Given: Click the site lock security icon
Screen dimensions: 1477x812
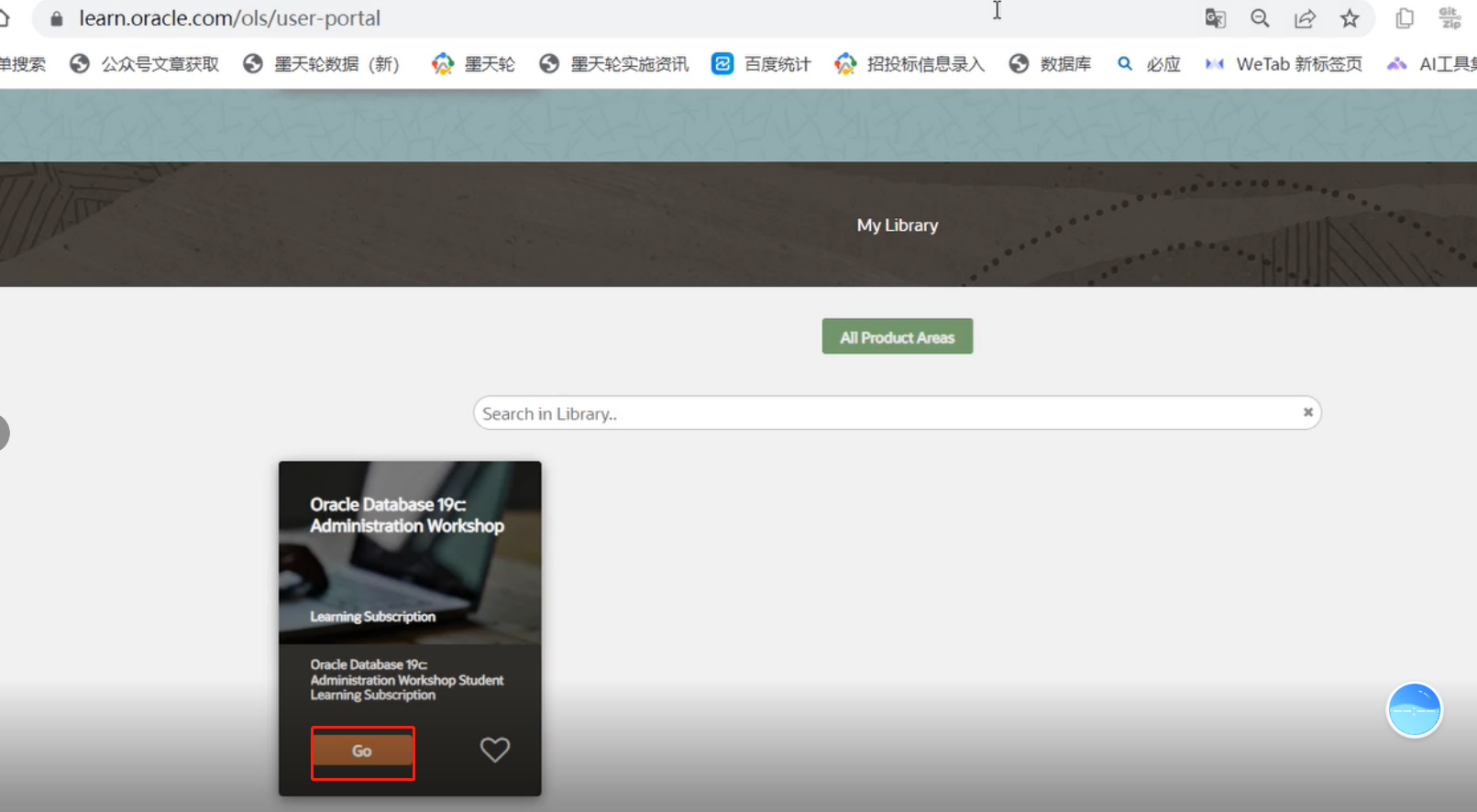Looking at the screenshot, I should tap(57, 18).
